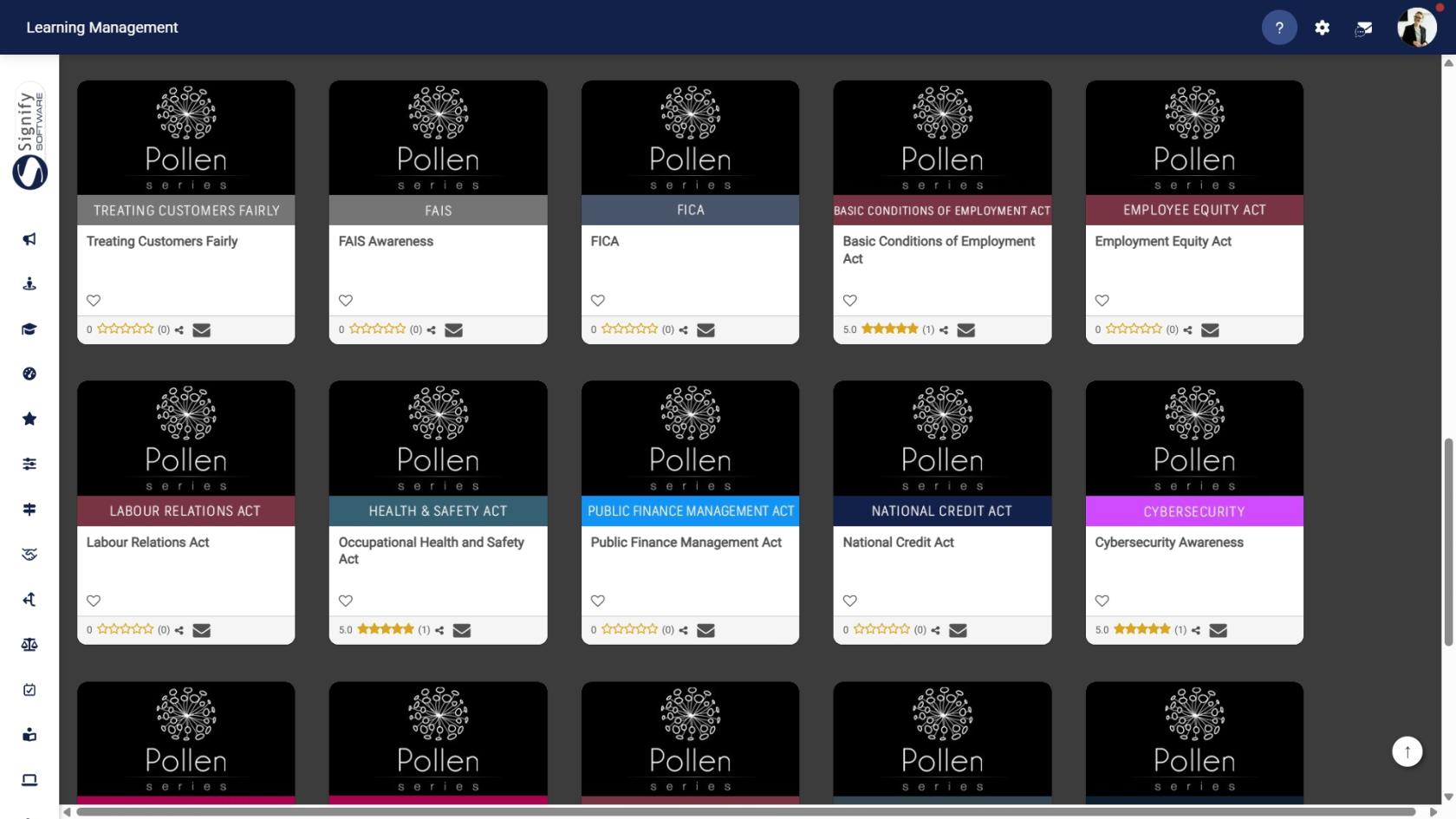The width and height of the screenshot is (1456, 819).
Task: Click the horizontal scrollbar thumb at bottom
Action: [x=745, y=812]
